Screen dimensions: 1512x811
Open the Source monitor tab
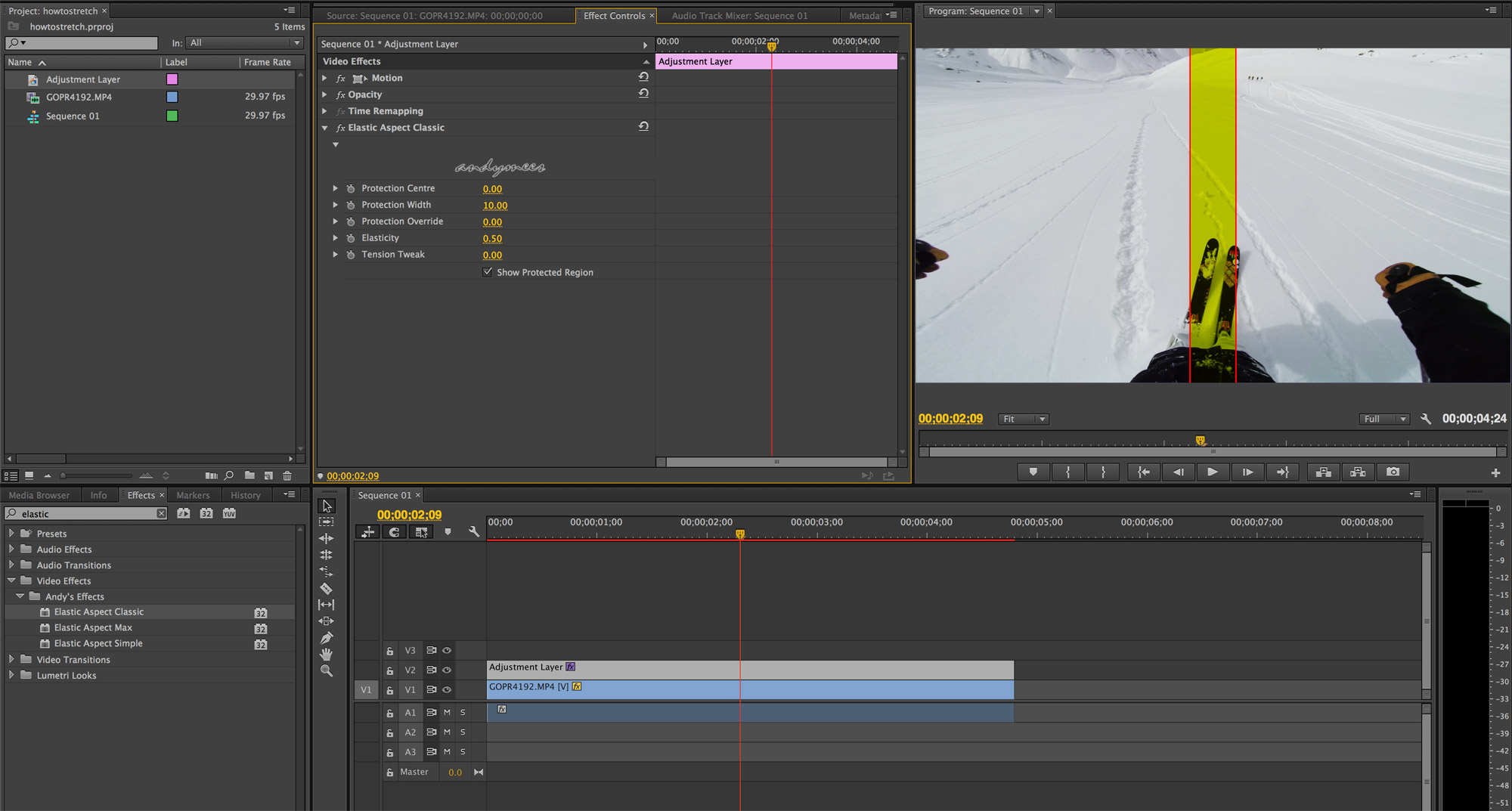(x=435, y=15)
